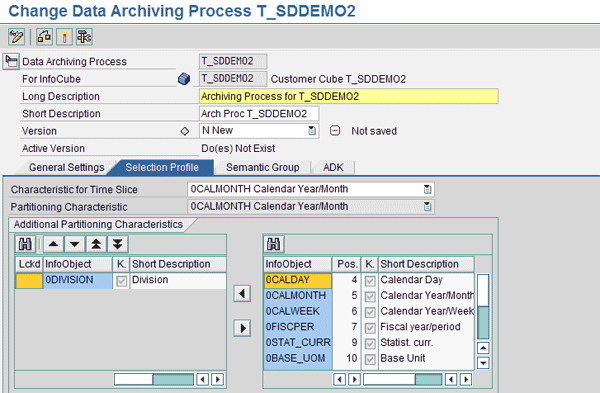Click the Lckd column header
Screen dimensions: 600x393
(29, 264)
